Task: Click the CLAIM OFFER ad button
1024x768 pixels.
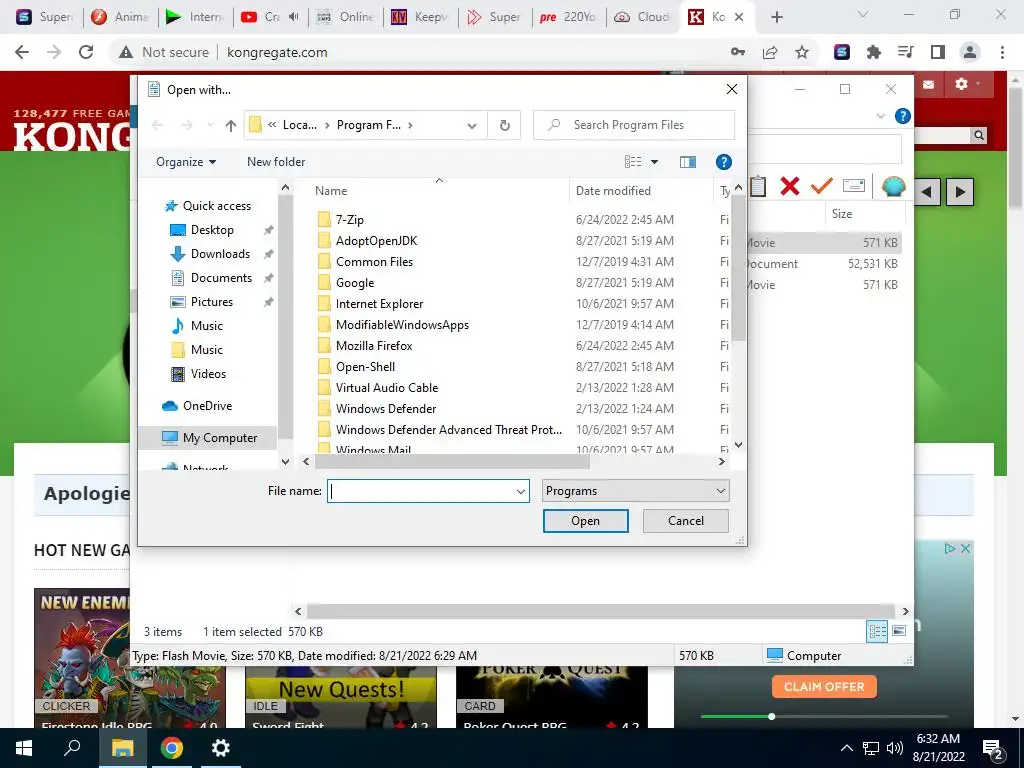Action: (x=824, y=687)
